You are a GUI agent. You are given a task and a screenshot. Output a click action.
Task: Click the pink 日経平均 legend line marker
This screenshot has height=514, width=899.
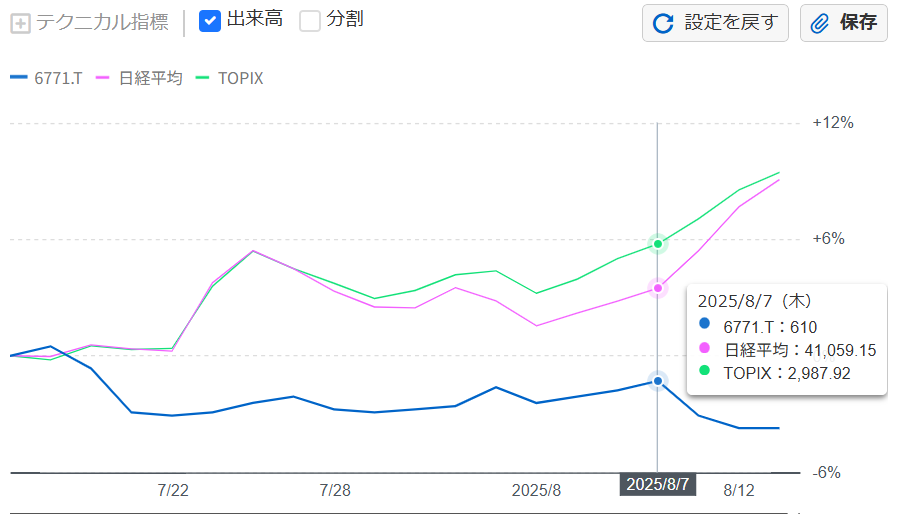click(x=102, y=78)
